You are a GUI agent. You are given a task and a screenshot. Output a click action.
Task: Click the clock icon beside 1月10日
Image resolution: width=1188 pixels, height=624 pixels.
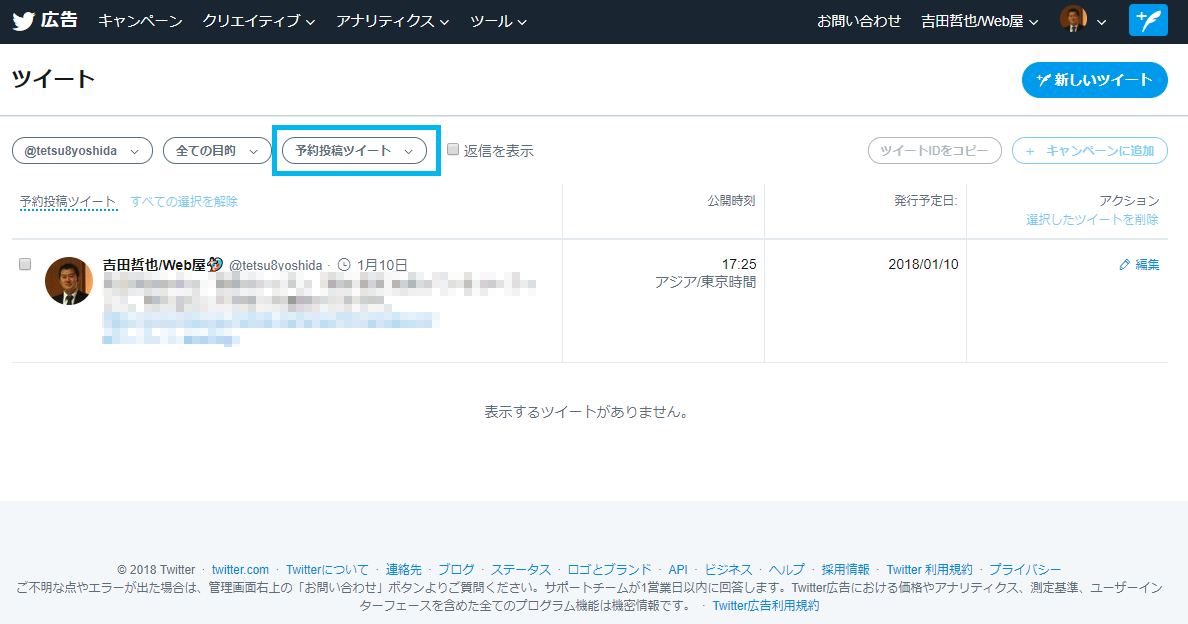point(344,265)
